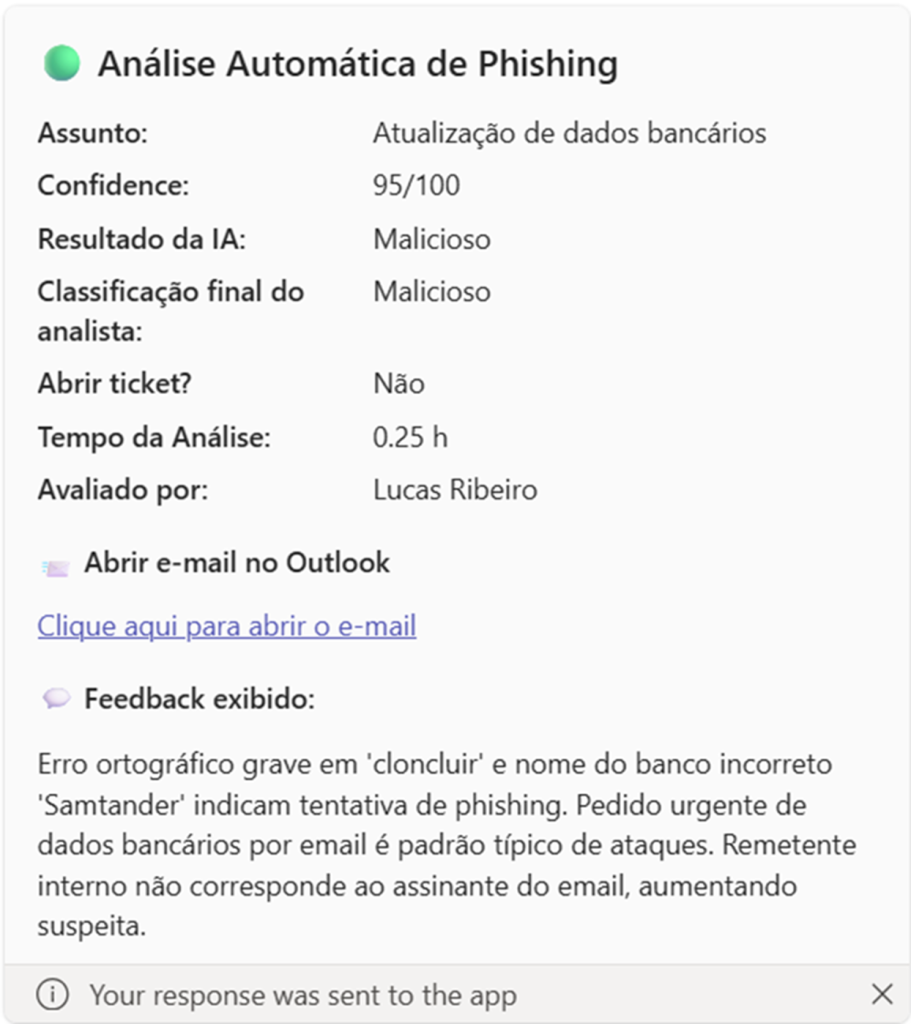Click the green status circle icon
The width and height of the screenshot is (911, 1024).
62,63
